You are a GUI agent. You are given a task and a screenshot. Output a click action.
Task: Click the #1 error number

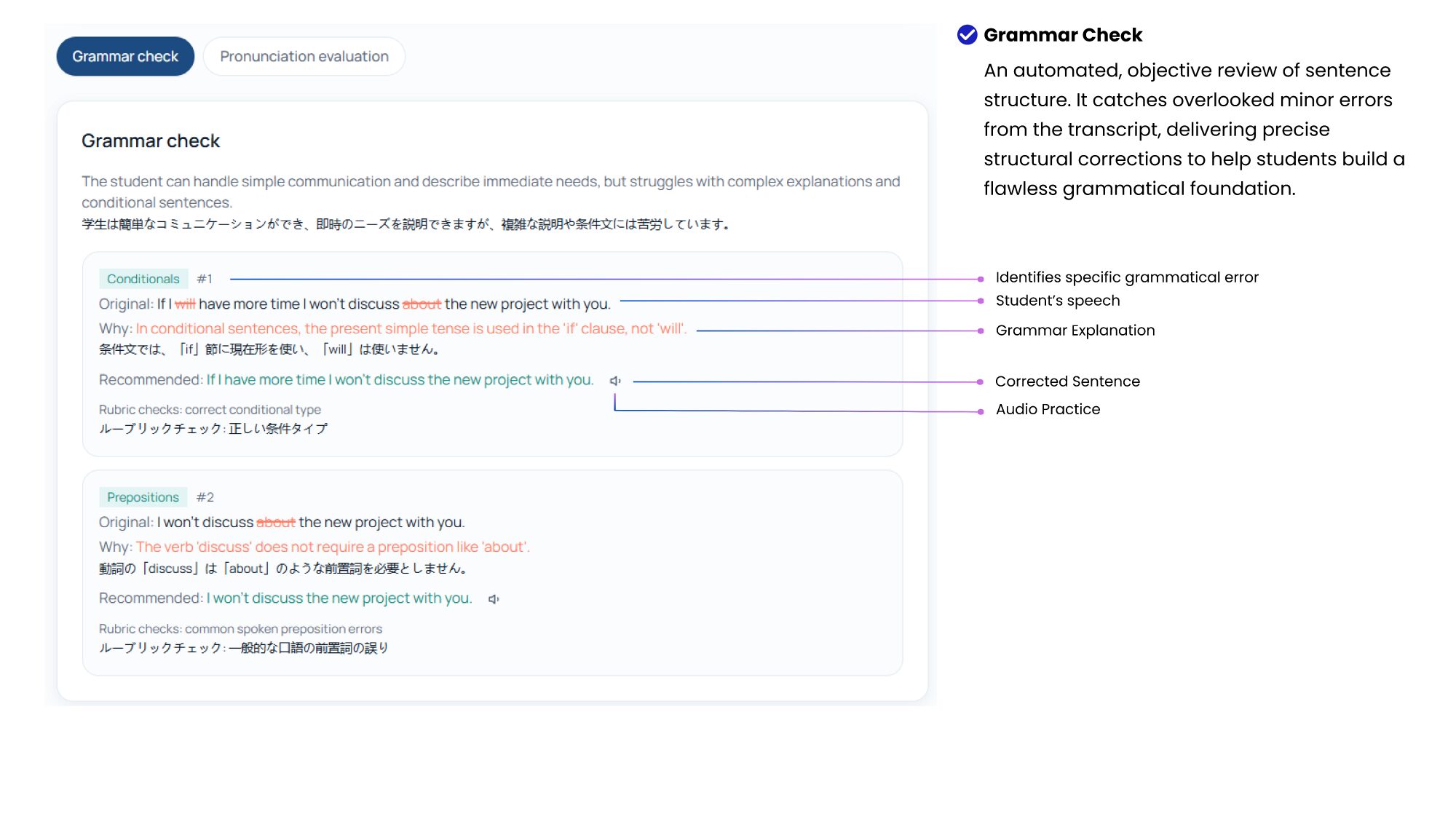pyautogui.click(x=205, y=279)
